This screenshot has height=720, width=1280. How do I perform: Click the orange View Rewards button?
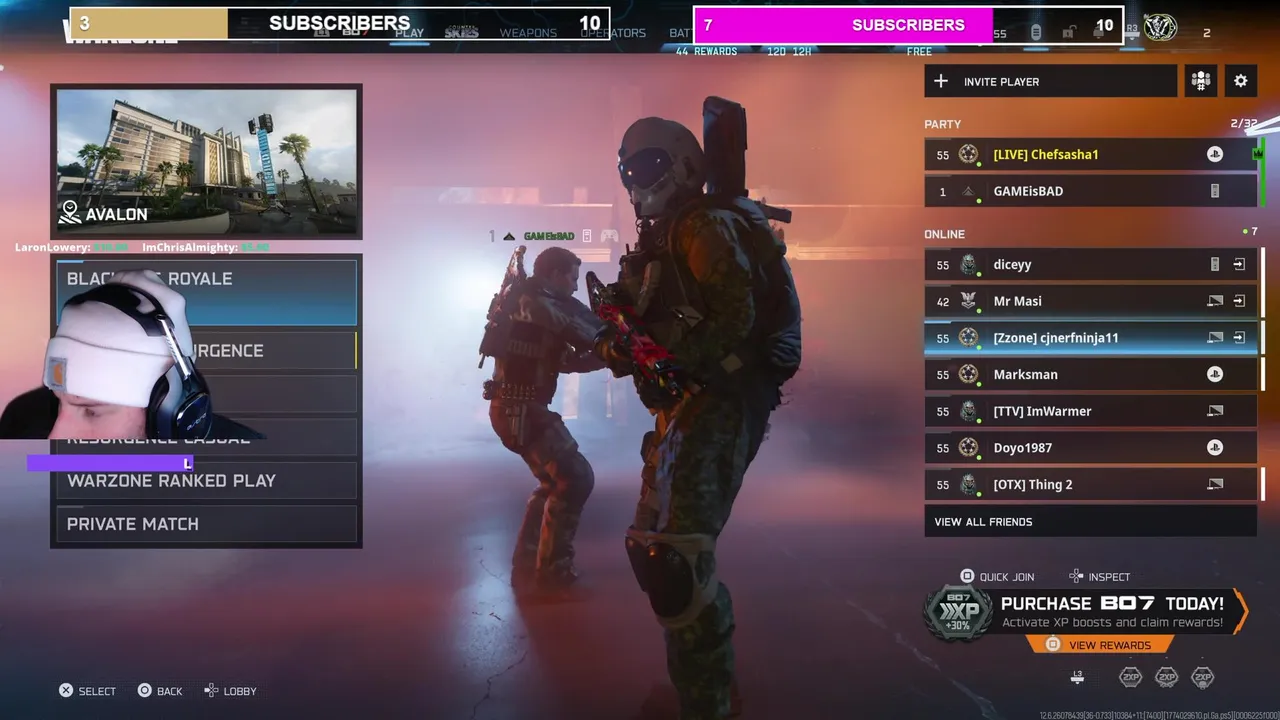(1099, 645)
